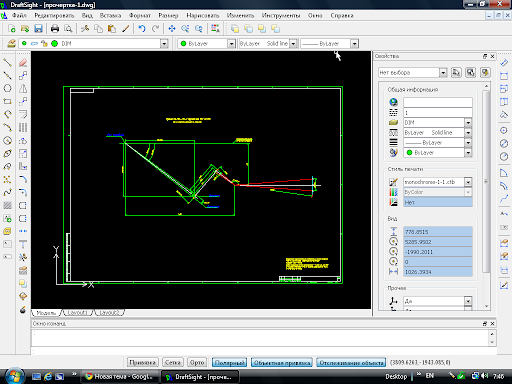
Task: Click the Cut scissors icon
Action: [x=85, y=29]
